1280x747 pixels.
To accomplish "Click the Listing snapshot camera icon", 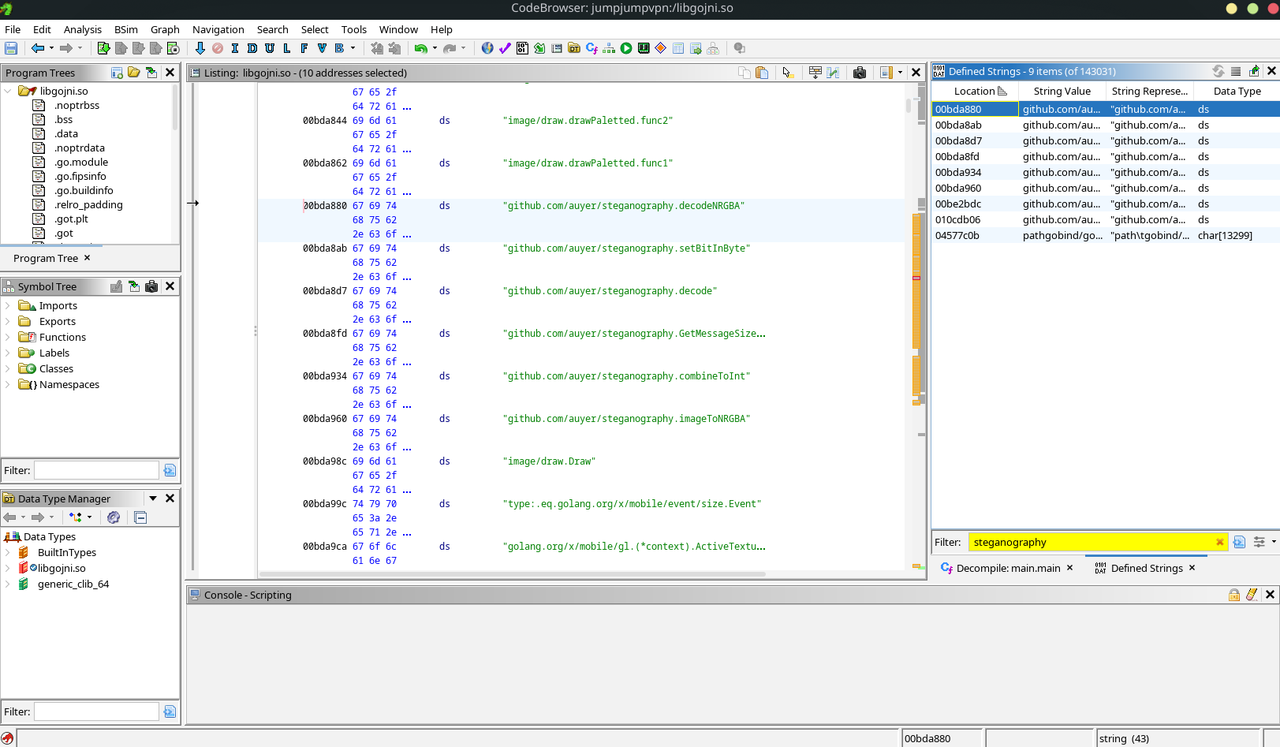I will pyautogui.click(x=859, y=72).
